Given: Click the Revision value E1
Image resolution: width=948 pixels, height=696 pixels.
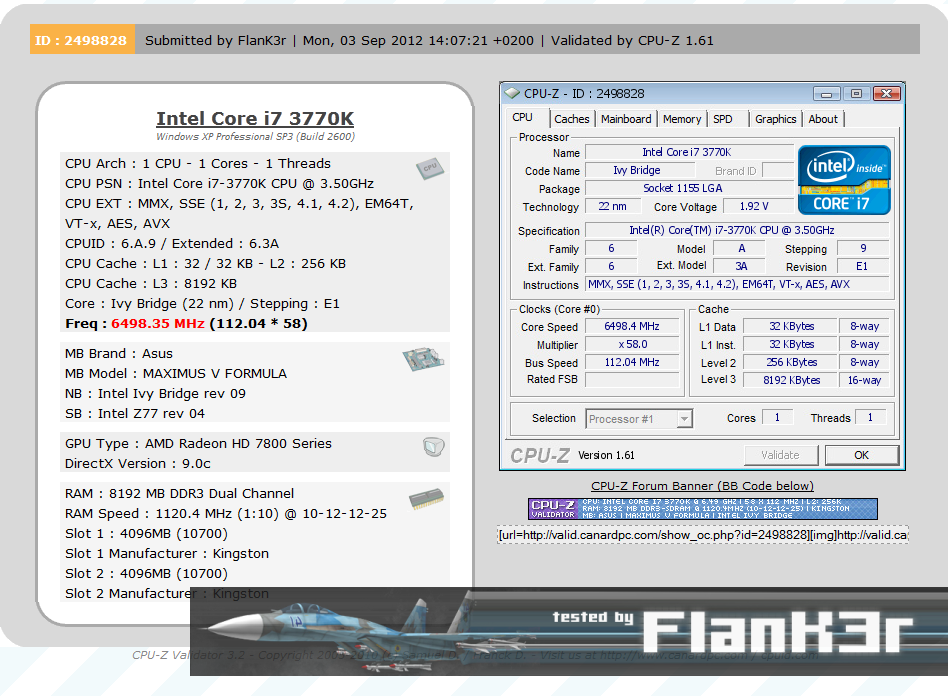Looking at the screenshot, I should (x=863, y=267).
